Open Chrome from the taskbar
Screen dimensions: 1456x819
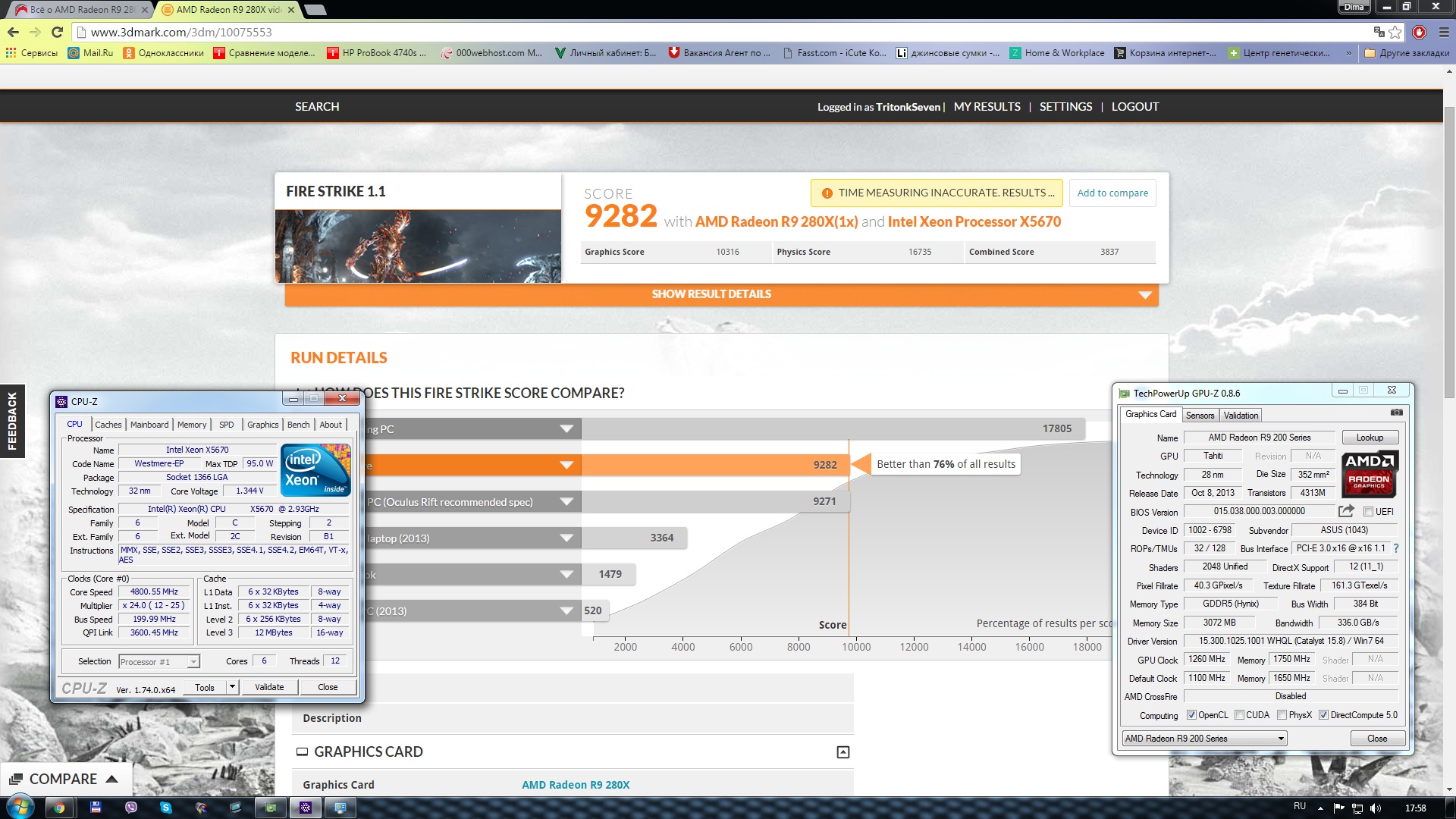tap(59, 808)
